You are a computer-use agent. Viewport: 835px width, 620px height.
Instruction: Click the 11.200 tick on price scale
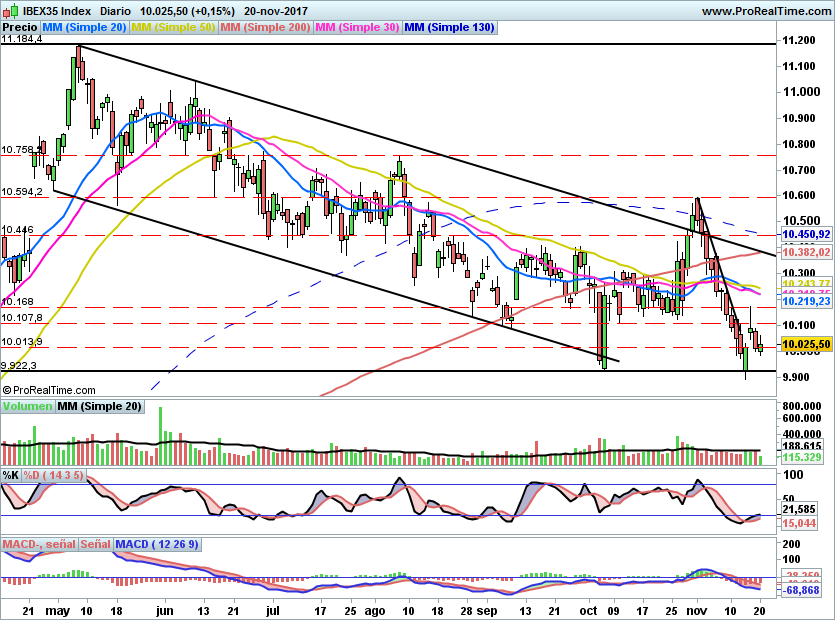[x=799, y=40]
